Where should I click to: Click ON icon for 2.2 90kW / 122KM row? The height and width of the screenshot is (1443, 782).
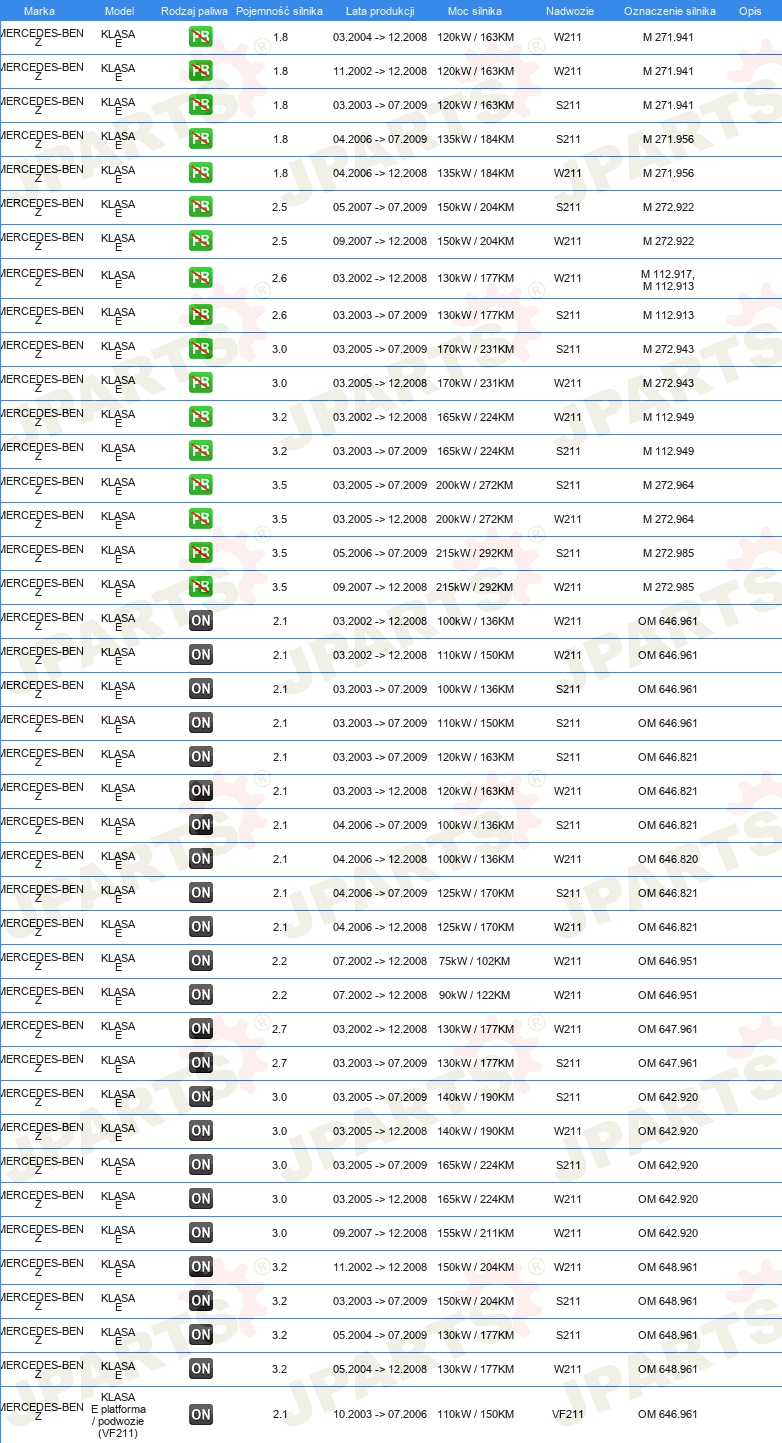[201, 996]
